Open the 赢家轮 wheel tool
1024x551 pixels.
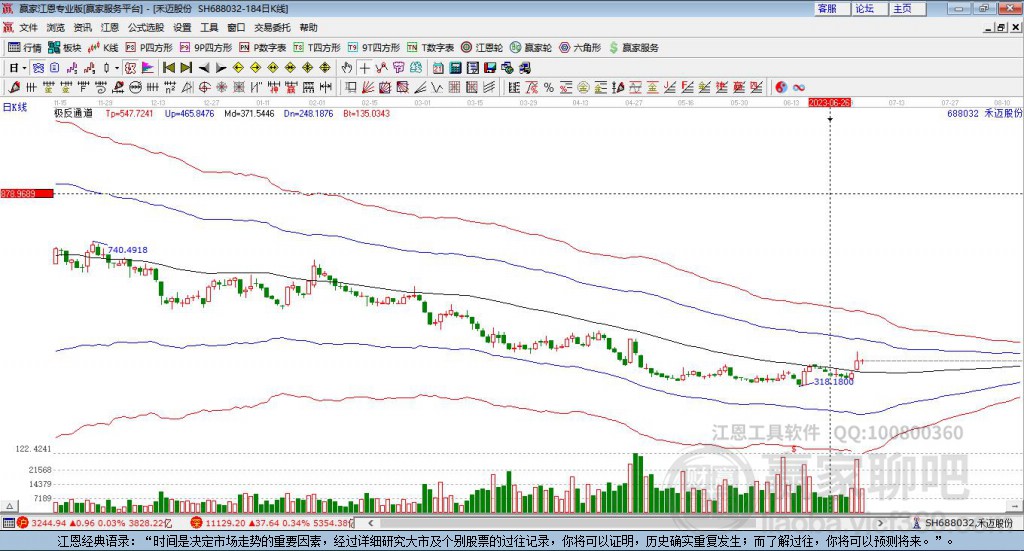click(x=531, y=48)
